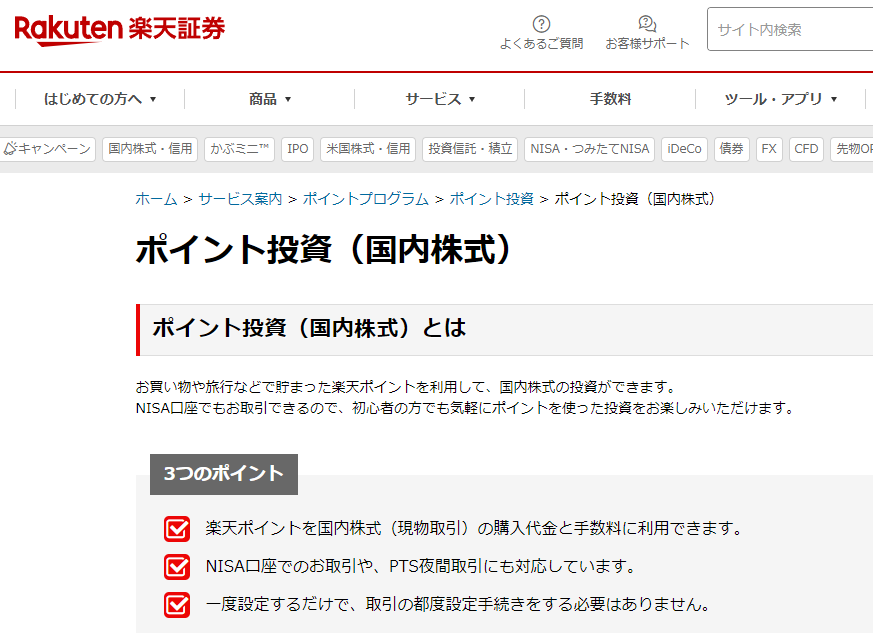Click the Rakuten 楽天証券 logo
Viewport: 873px width, 633px height.
point(120,30)
